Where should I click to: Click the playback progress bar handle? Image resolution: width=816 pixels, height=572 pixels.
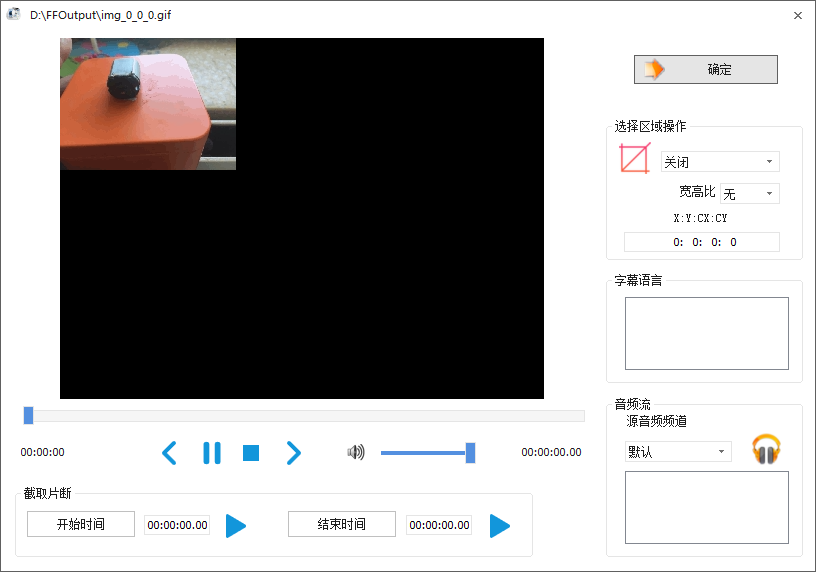pos(29,415)
